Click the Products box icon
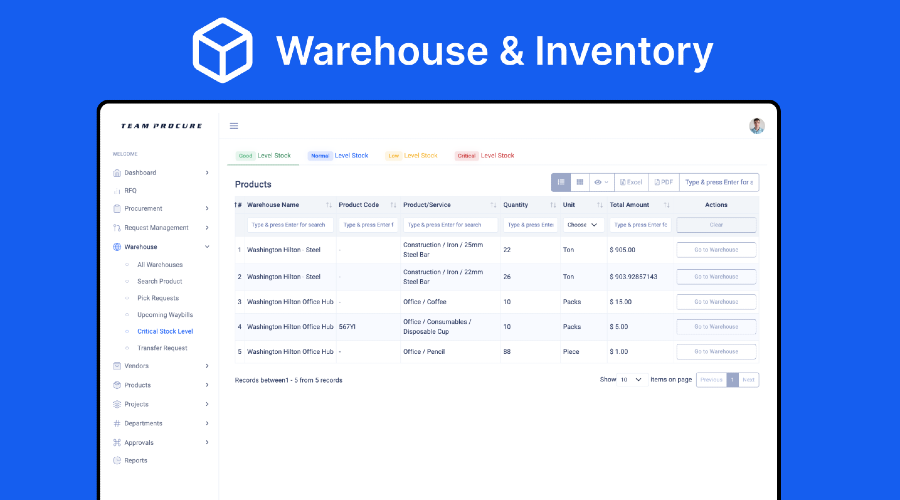The width and height of the screenshot is (900, 500). 117,385
